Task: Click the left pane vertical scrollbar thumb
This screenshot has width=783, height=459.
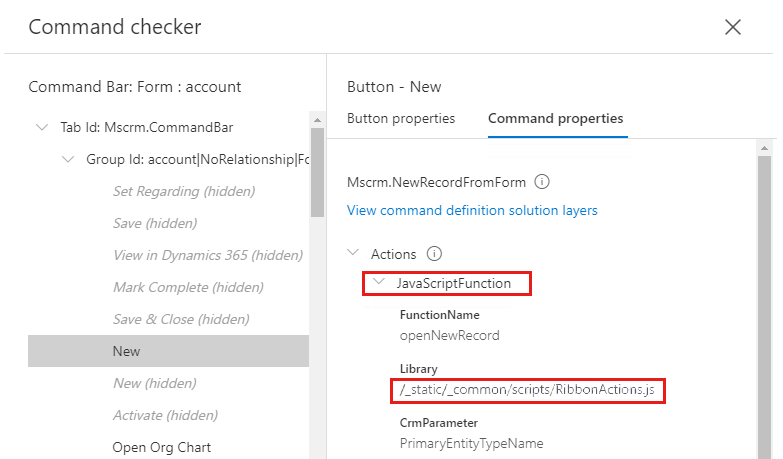Action: point(317,172)
